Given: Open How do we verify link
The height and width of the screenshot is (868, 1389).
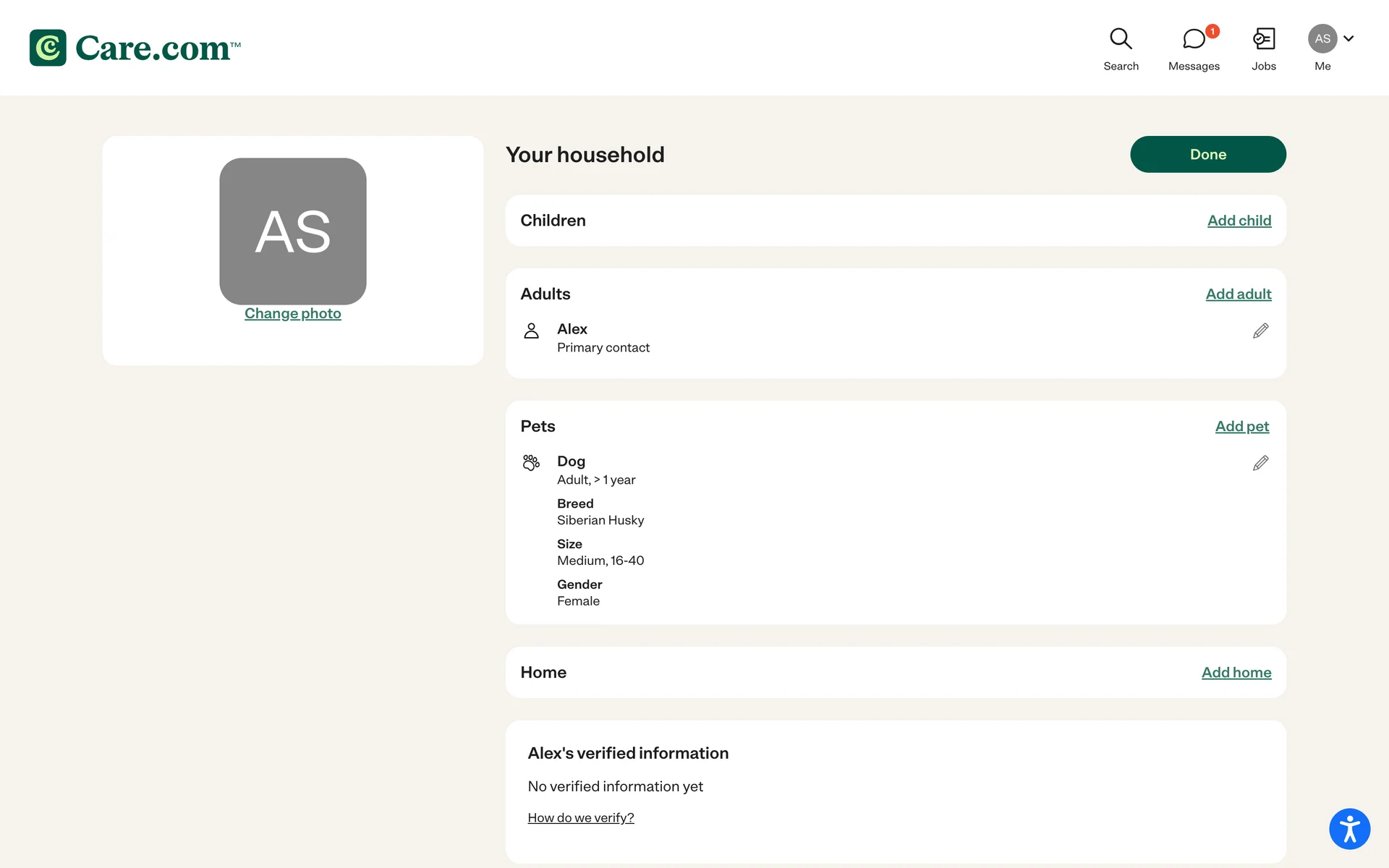Looking at the screenshot, I should 580,818.
